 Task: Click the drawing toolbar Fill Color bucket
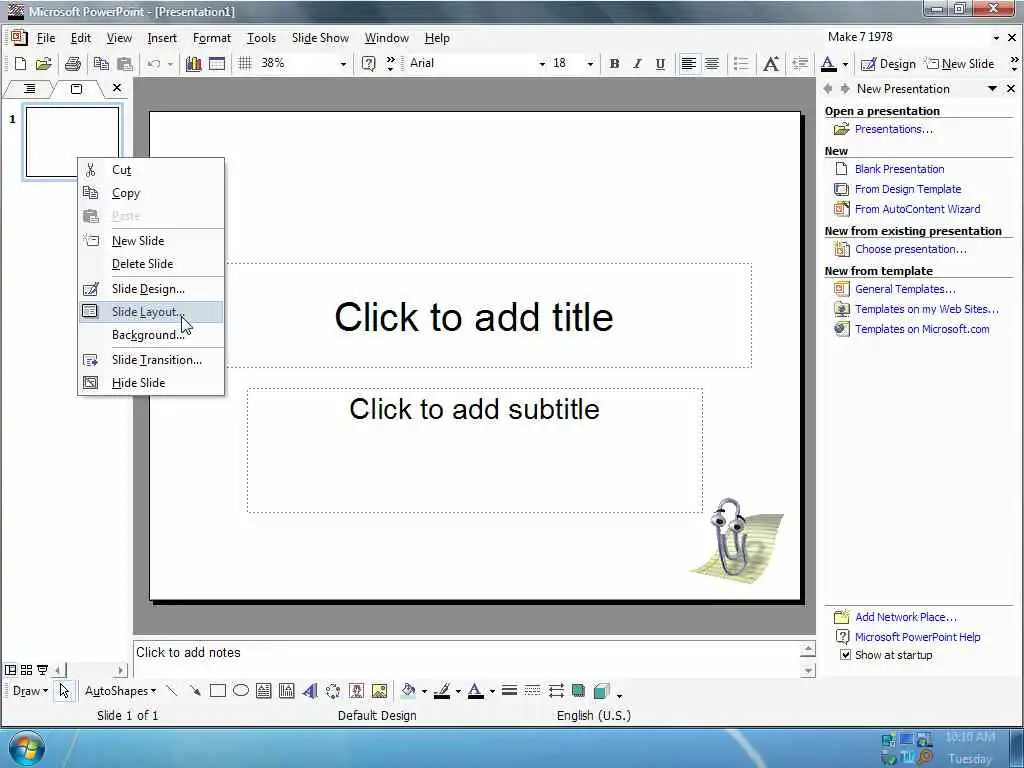[x=409, y=691]
